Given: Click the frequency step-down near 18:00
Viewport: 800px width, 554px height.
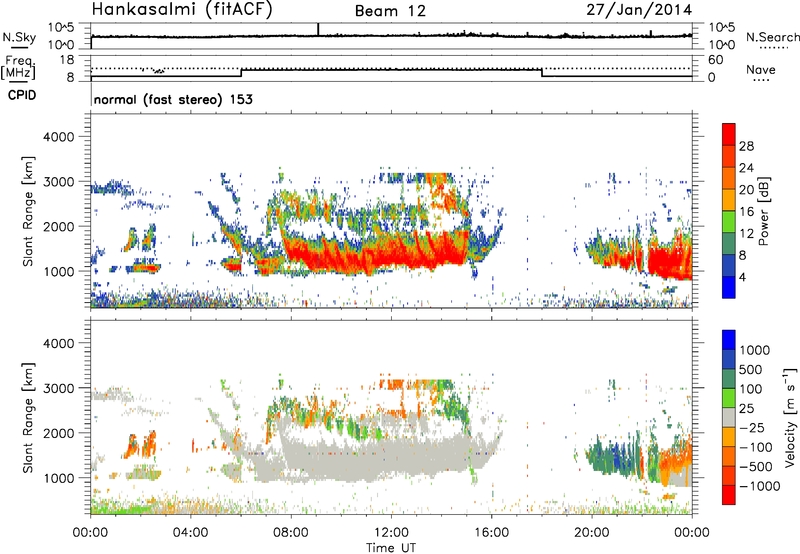Looking at the screenshot, I should click(x=542, y=73).
